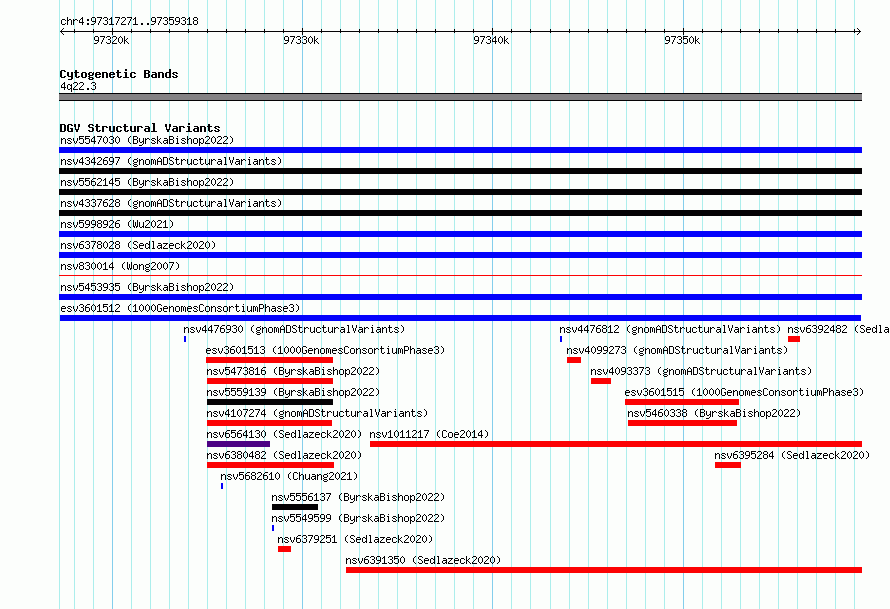Open nsv4476812 (gnomADStructuralVariants) variant label
The height and width of the screenshot is (609, 890).
tap(670, 329)
